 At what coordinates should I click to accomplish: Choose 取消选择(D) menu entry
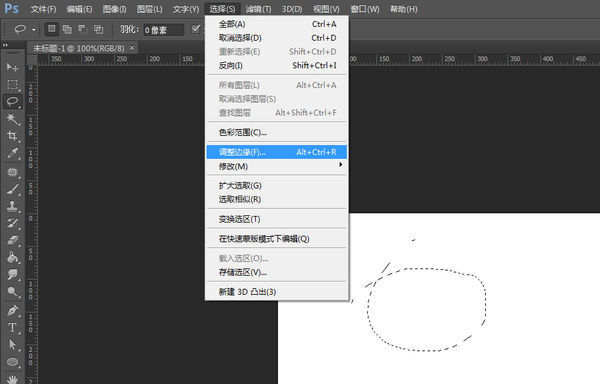click(277, 38)
